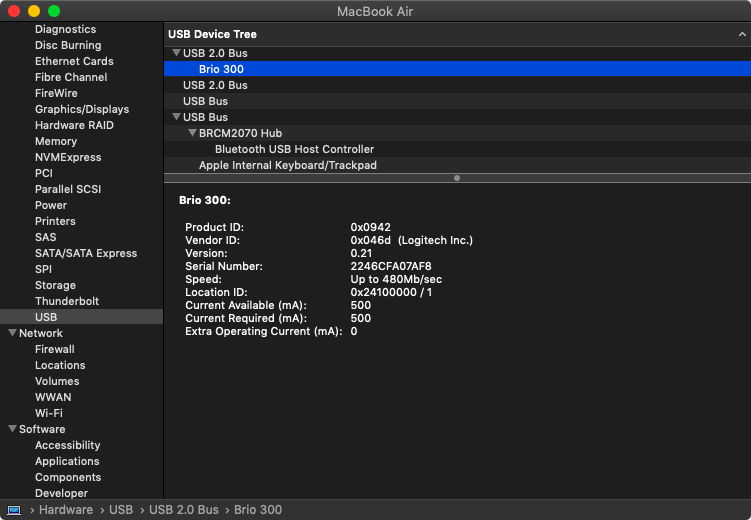Select Firewall under Network
Viewport: 751px width, 520px height.
coord(55,349)
